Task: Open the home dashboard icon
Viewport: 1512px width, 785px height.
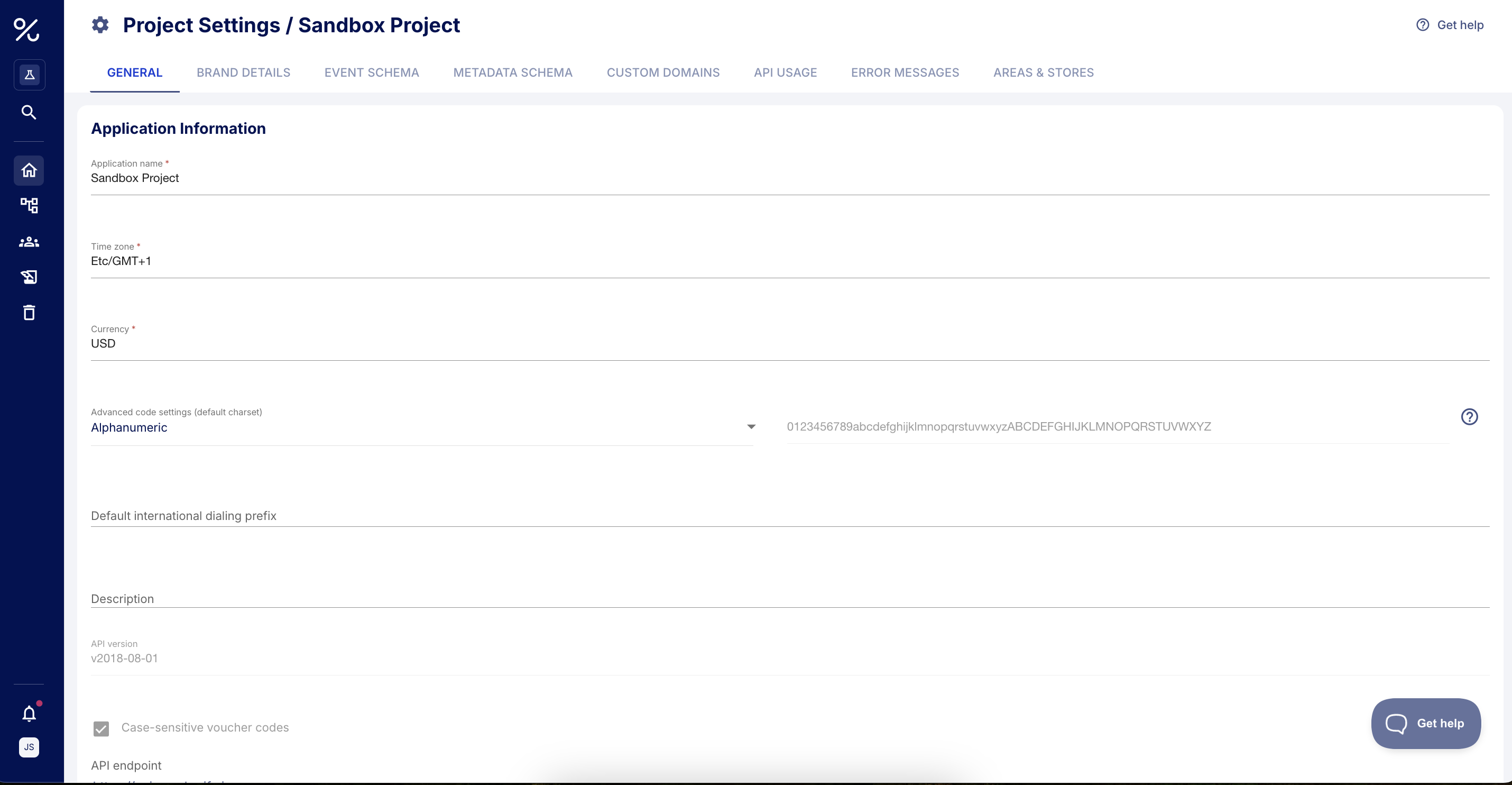Action: 29,170
